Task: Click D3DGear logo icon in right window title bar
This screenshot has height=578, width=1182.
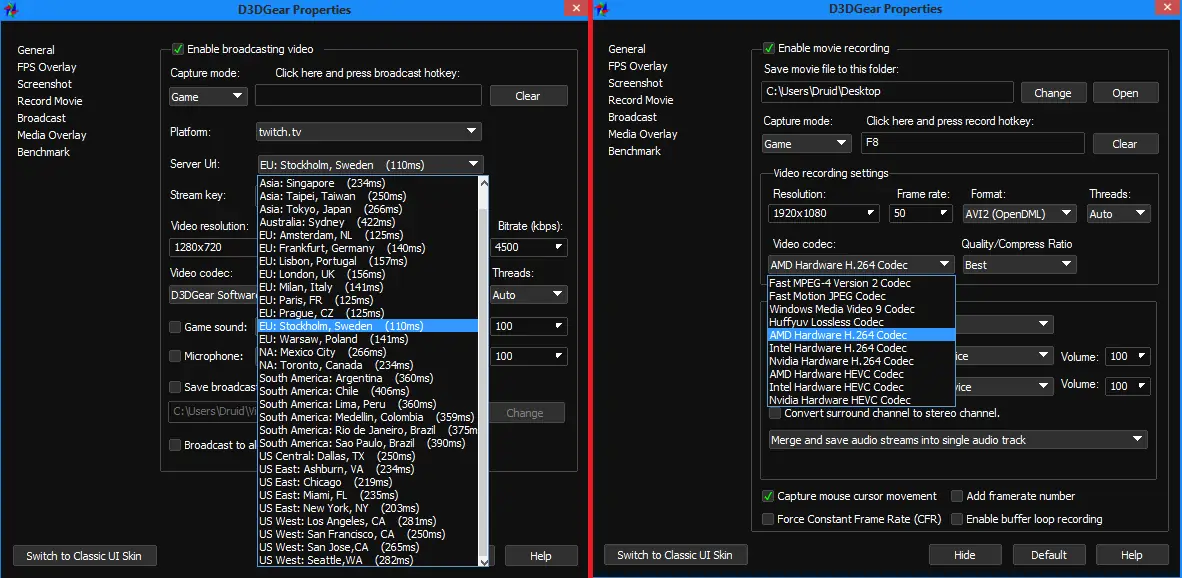Action: click(x=604, y=10)
